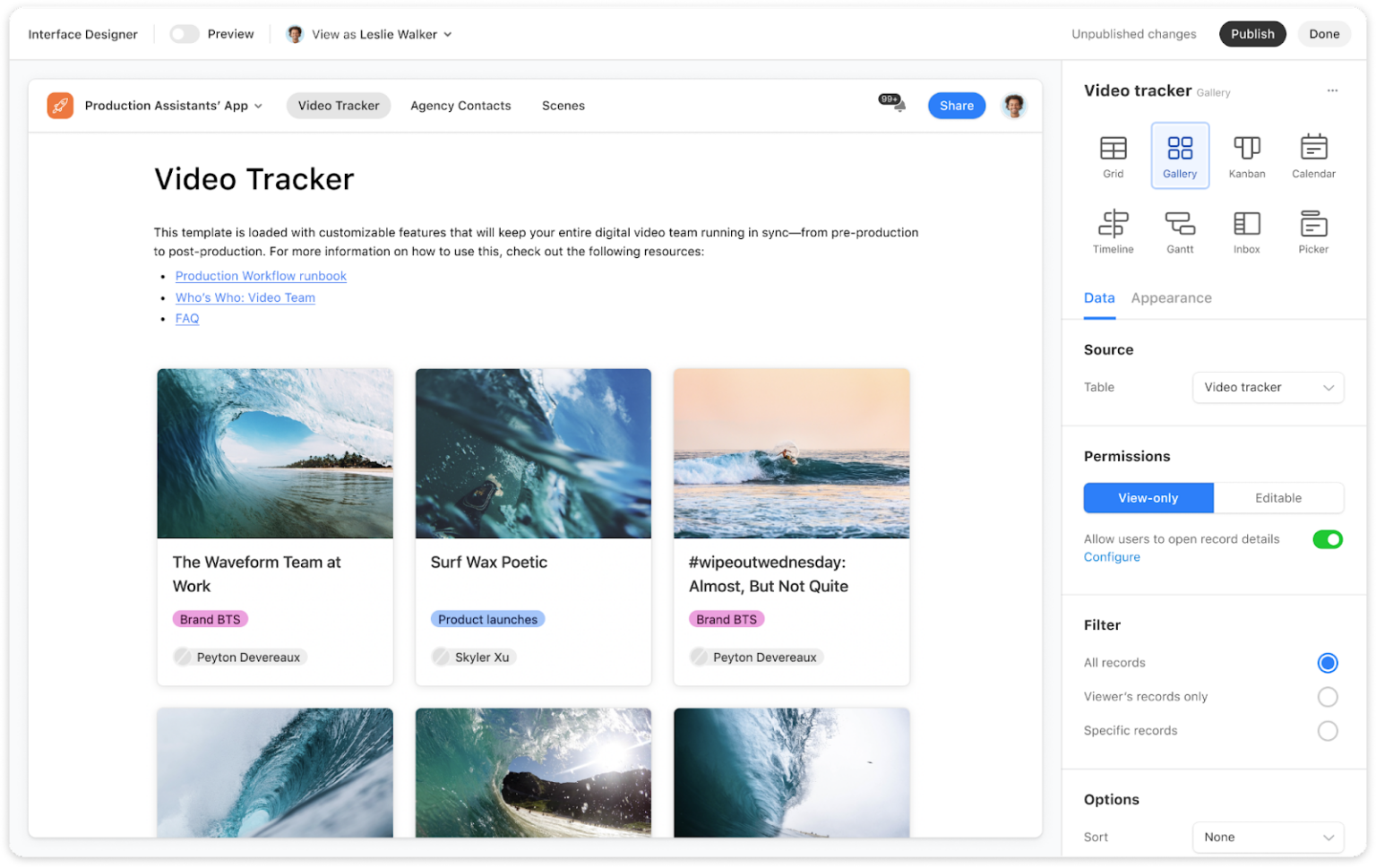Viewport: 1376px width, 868px height.
Task: Select the Picker view icon
Action: coord(1313,230)
